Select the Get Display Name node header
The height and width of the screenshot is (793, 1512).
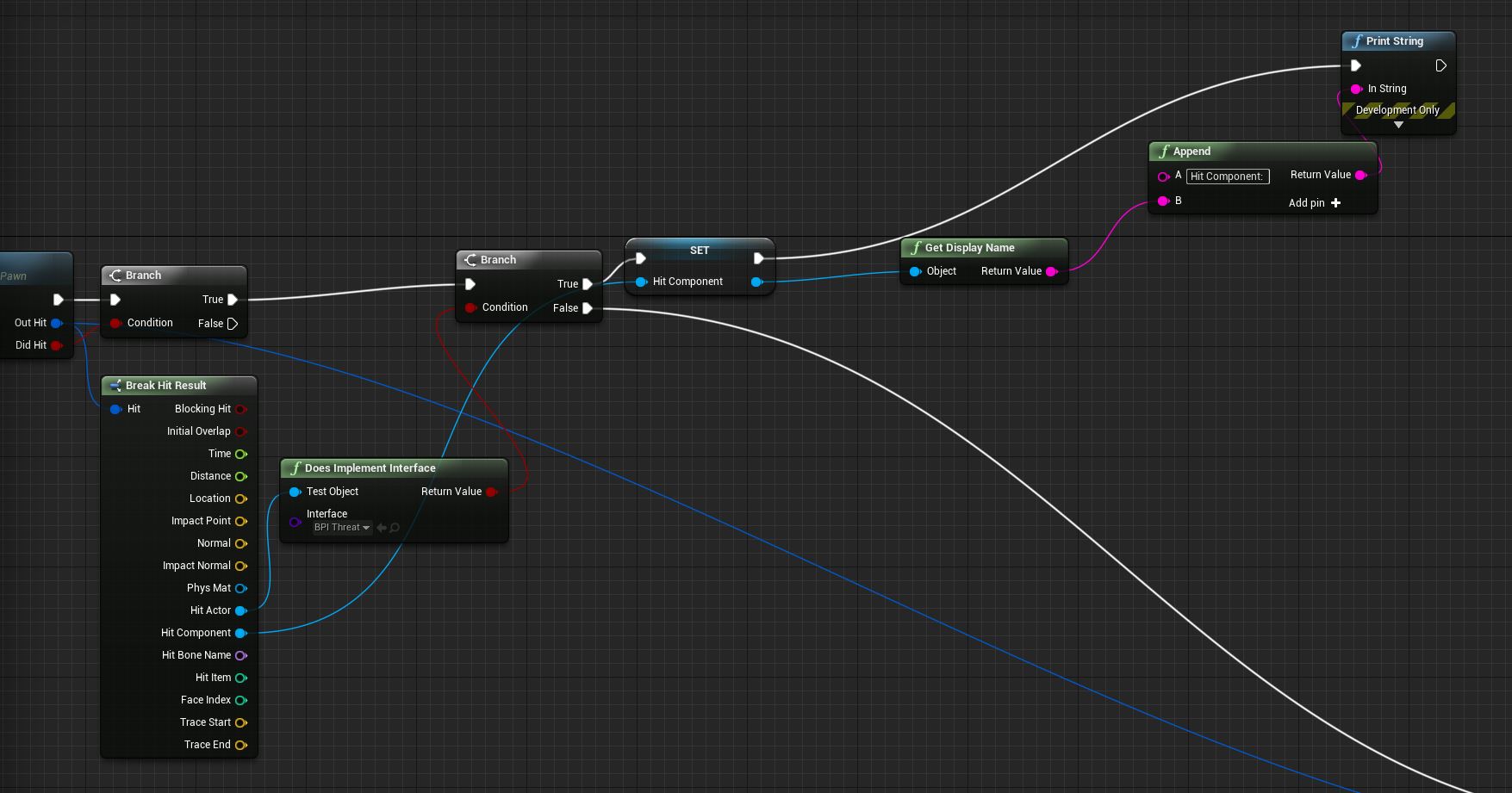point(969,248)
